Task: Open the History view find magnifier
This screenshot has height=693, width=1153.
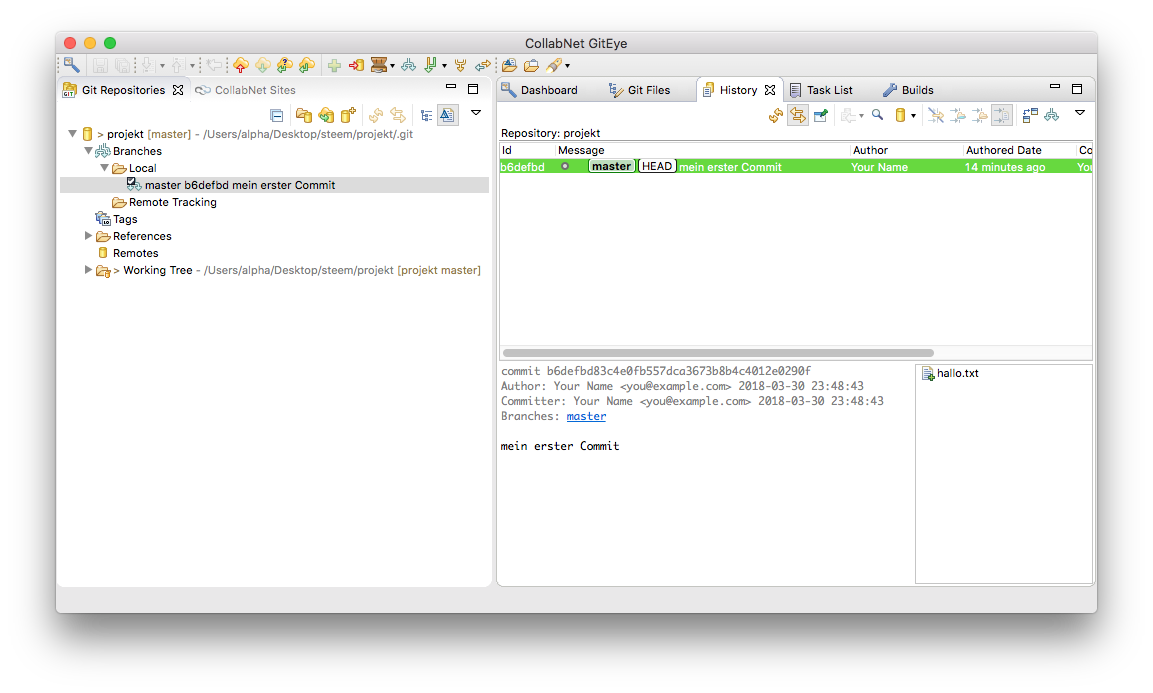Action: (877, 115)
